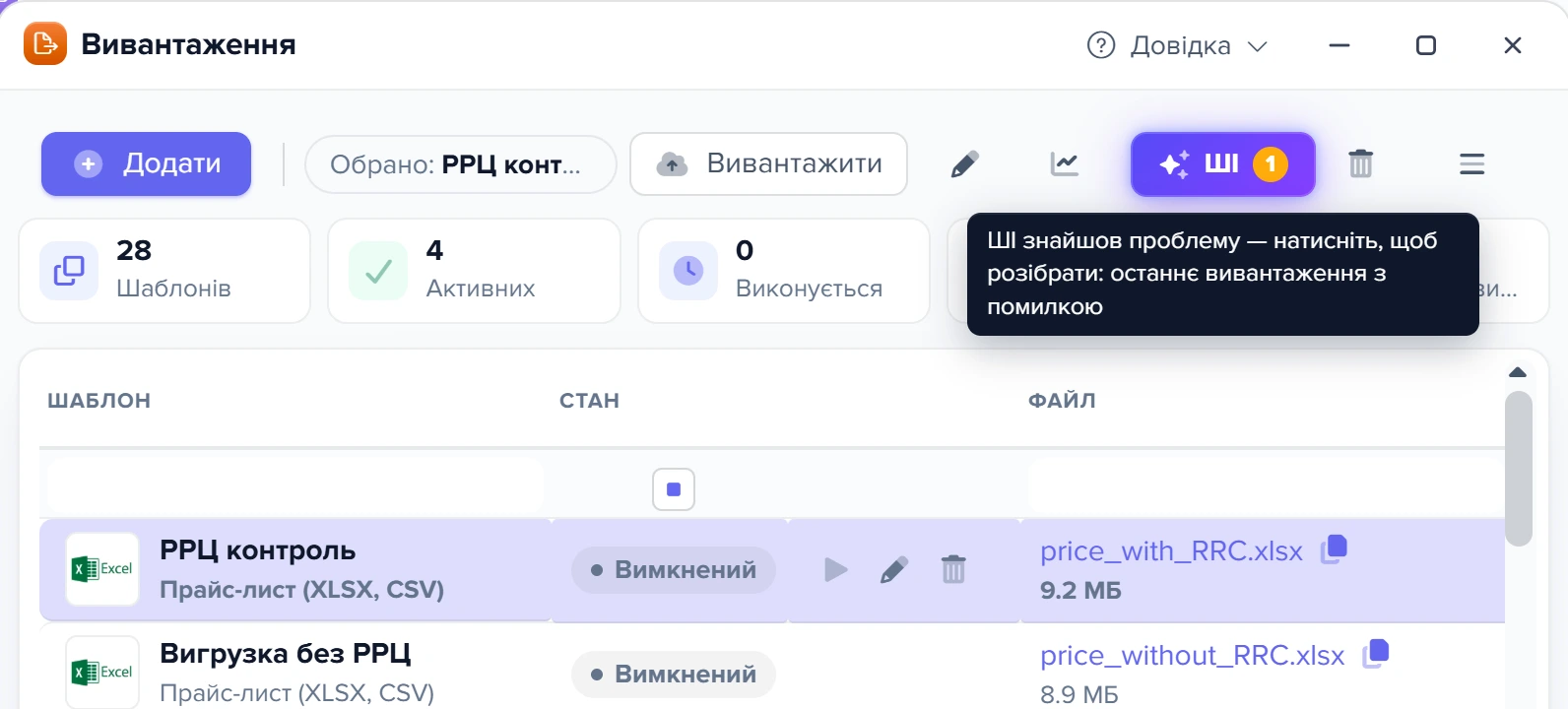Select the РРЦ контроль template name

[258, 550]
